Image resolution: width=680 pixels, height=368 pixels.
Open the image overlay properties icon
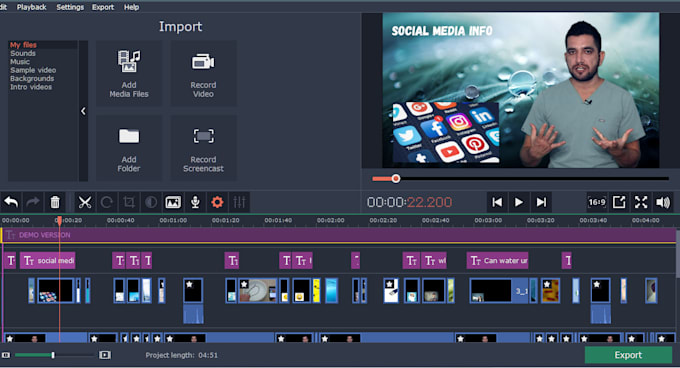click(173, 202)
